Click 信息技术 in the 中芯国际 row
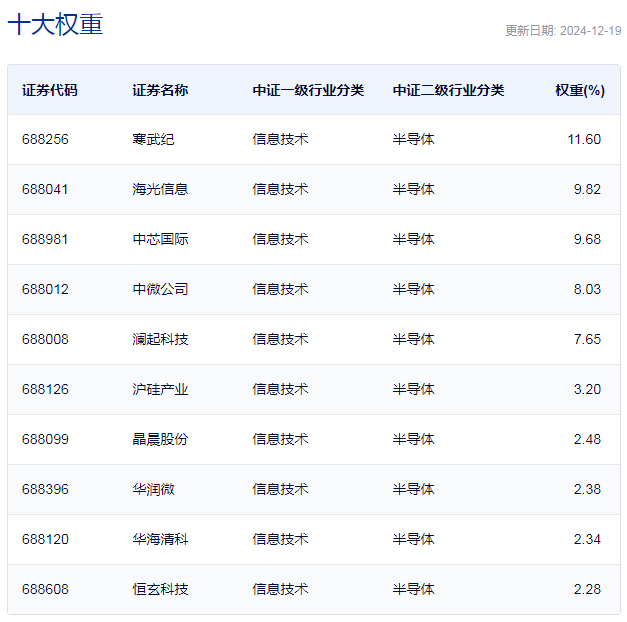Image resolution: width=627 pixels, height=622 pixels. tap(280, 239)
